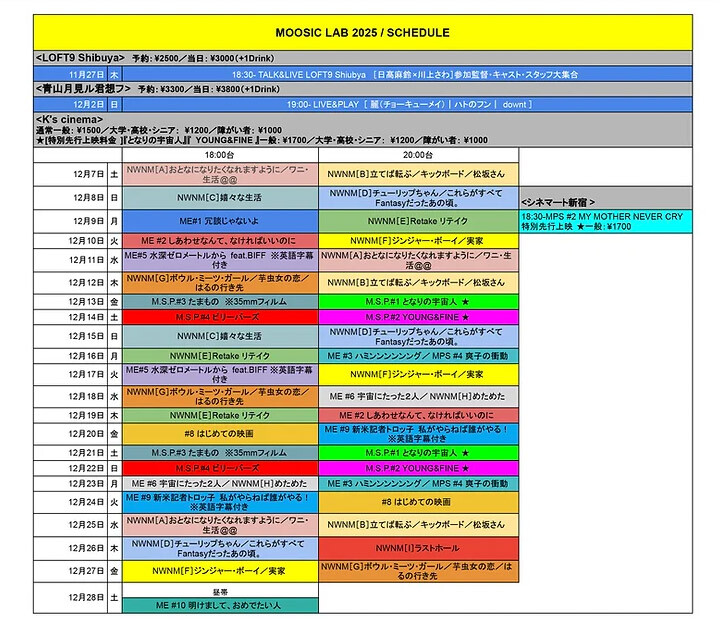Click the MOOSIC LAB 2025 / SCHEDULE title
The height and width of the screenshot is (641, 720).
tap(362, 33)
